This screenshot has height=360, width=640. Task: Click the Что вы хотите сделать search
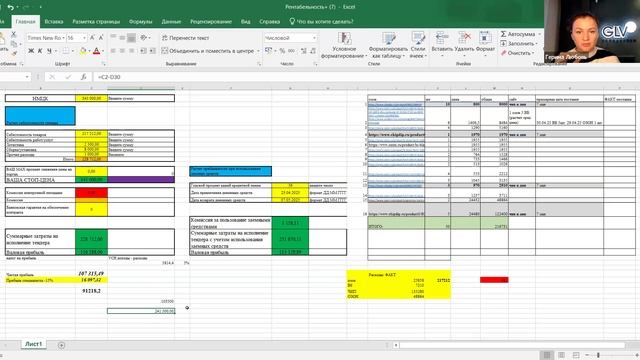[322, 22]
